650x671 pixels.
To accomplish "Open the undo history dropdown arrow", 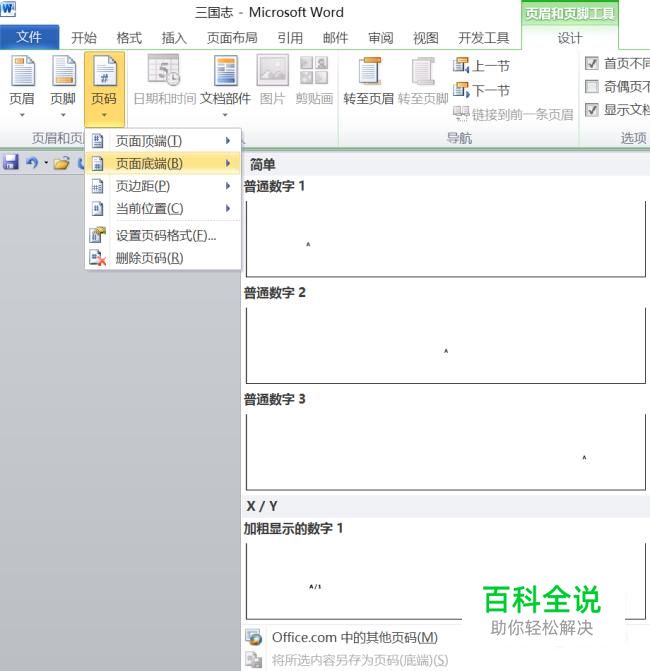I will [46, 163].
